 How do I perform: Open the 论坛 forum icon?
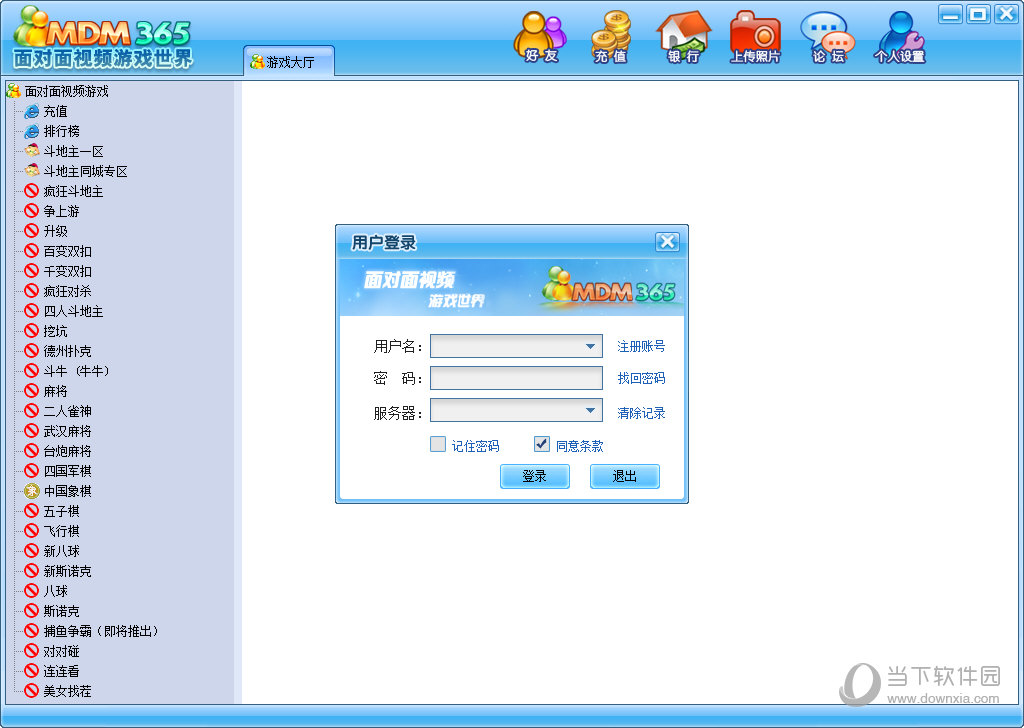pyautogui.click(x=828, y=37)
